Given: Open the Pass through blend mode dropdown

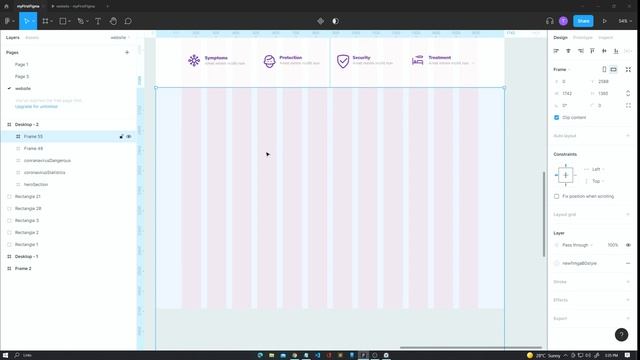Looking at the screenshot, I should pyautogui.click(x=577, y=245).
